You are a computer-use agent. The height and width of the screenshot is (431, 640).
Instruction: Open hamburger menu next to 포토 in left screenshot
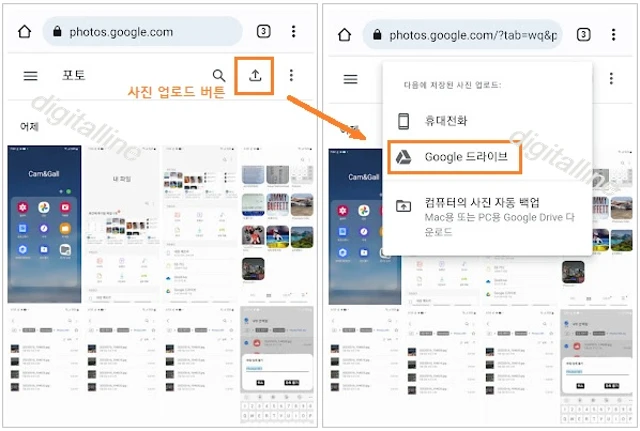tap(31, 76)
